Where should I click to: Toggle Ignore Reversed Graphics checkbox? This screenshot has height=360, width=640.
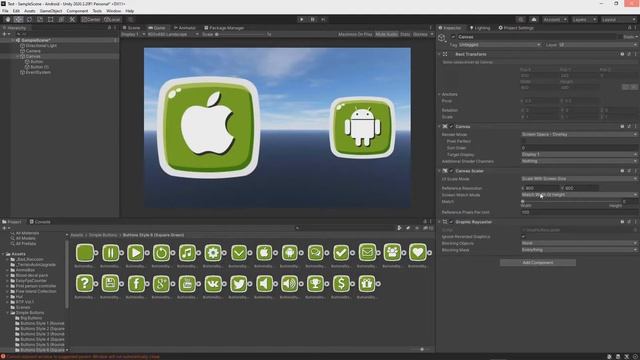pyautogui.click(x=523, y=236)
